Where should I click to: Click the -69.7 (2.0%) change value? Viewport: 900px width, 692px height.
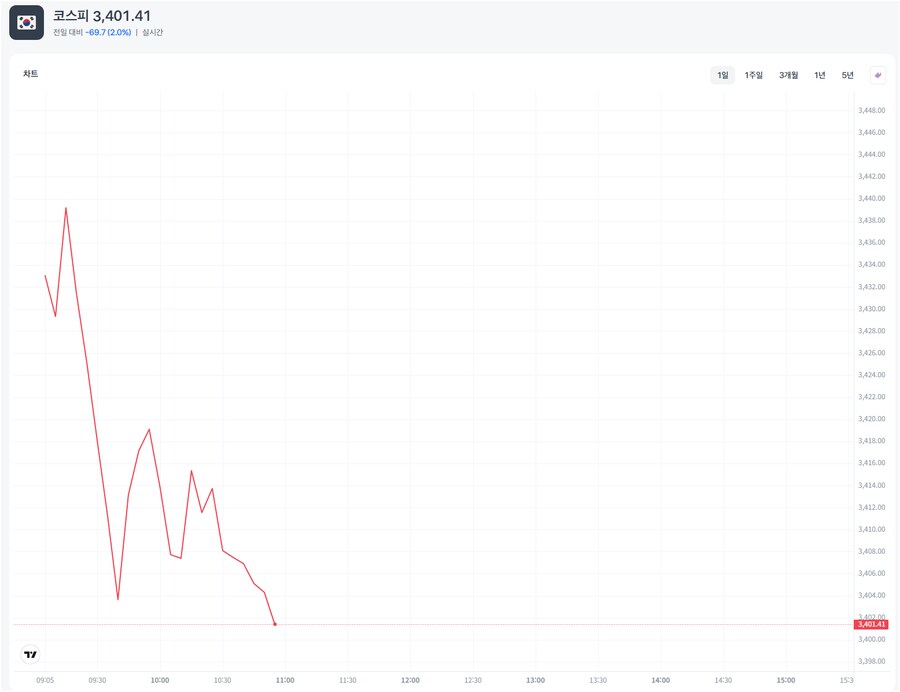point(108,32)
